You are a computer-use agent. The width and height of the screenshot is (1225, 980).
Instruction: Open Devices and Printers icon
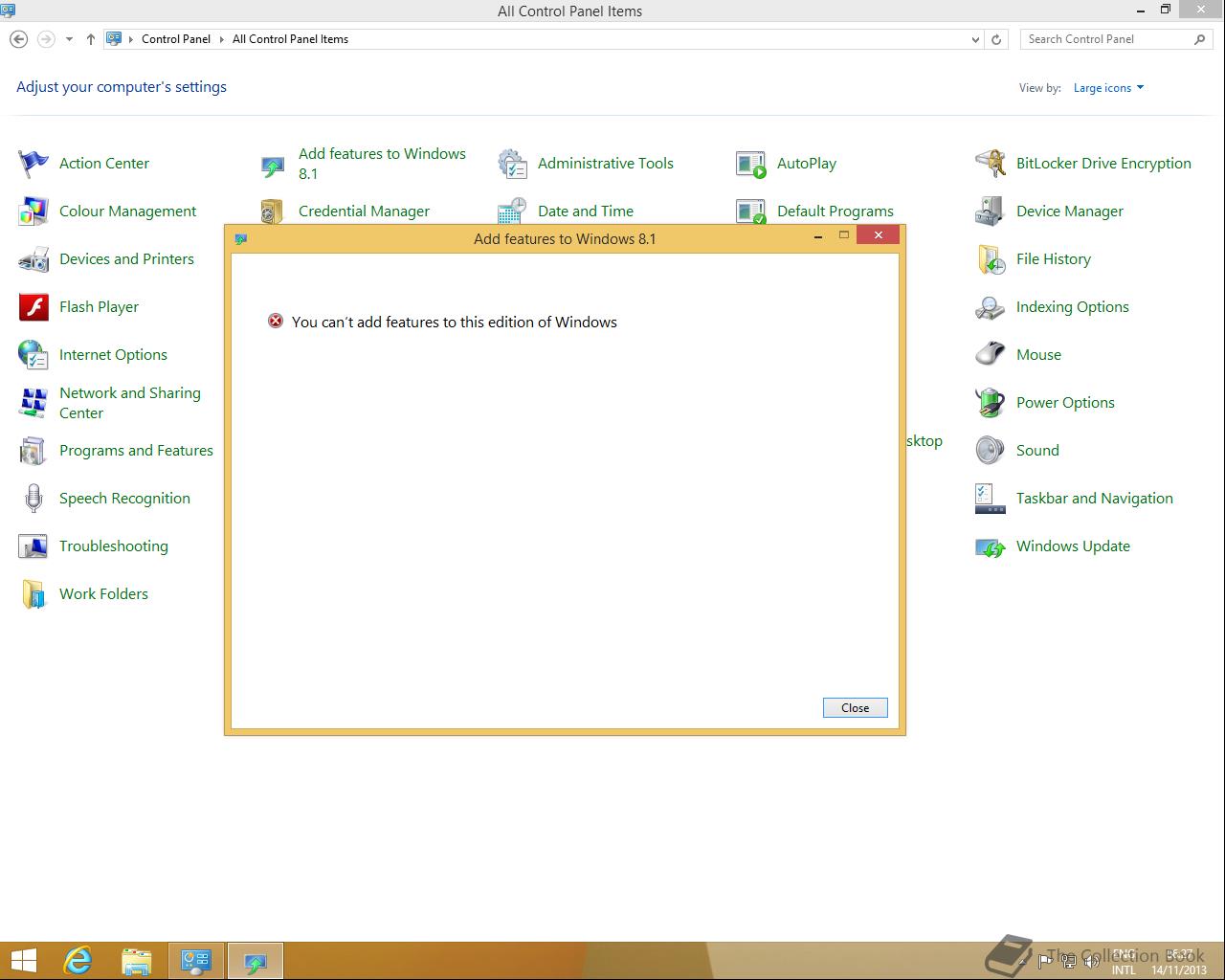(x=33, y=259)
